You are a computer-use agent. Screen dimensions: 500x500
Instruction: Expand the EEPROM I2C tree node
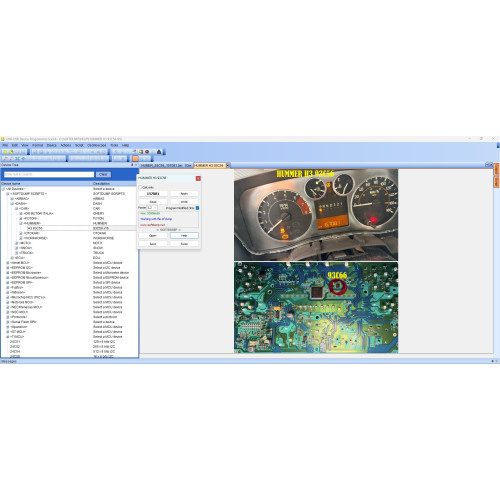(x=8, y=268)
